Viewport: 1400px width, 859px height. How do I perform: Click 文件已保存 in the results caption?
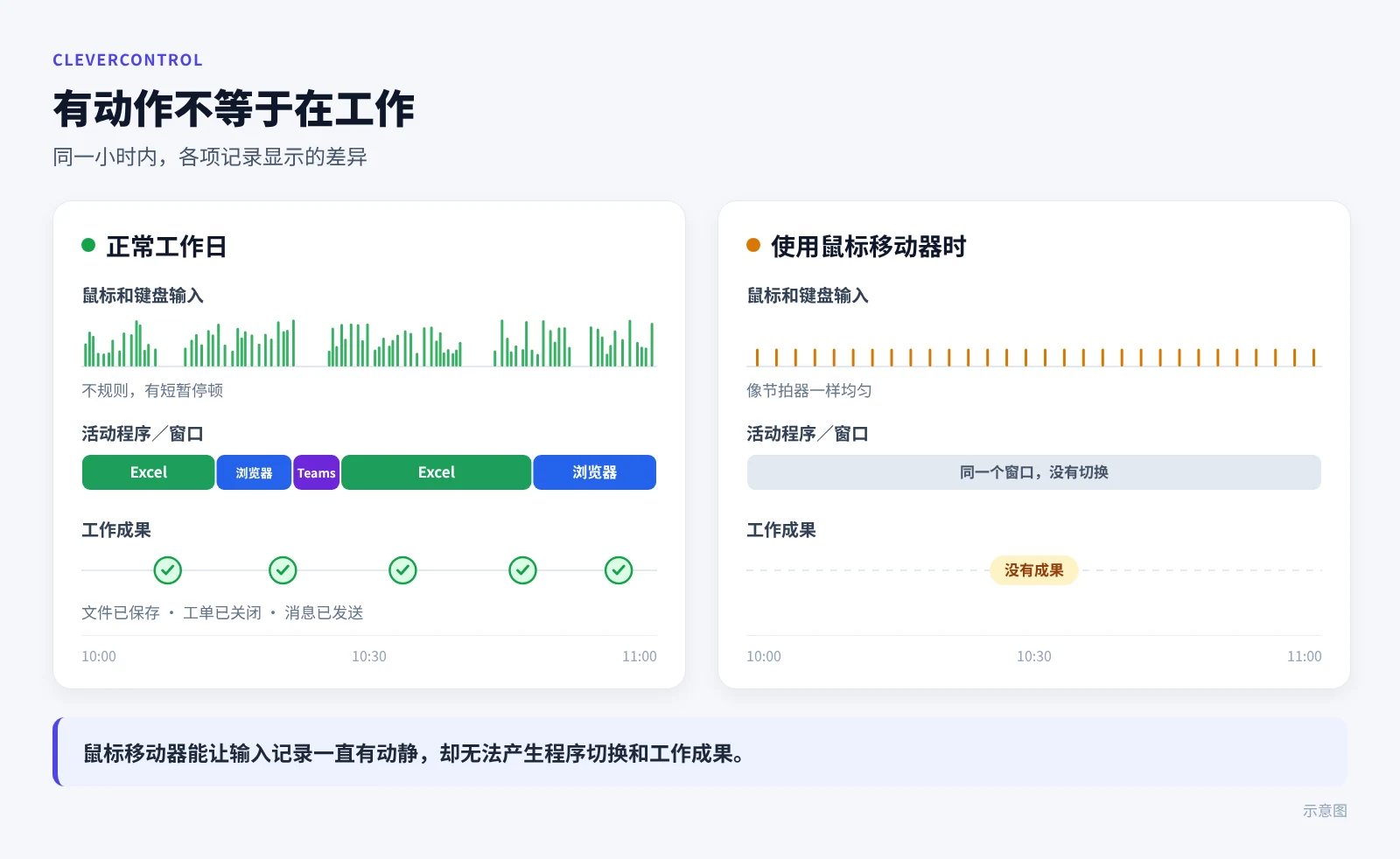point(121,612)
